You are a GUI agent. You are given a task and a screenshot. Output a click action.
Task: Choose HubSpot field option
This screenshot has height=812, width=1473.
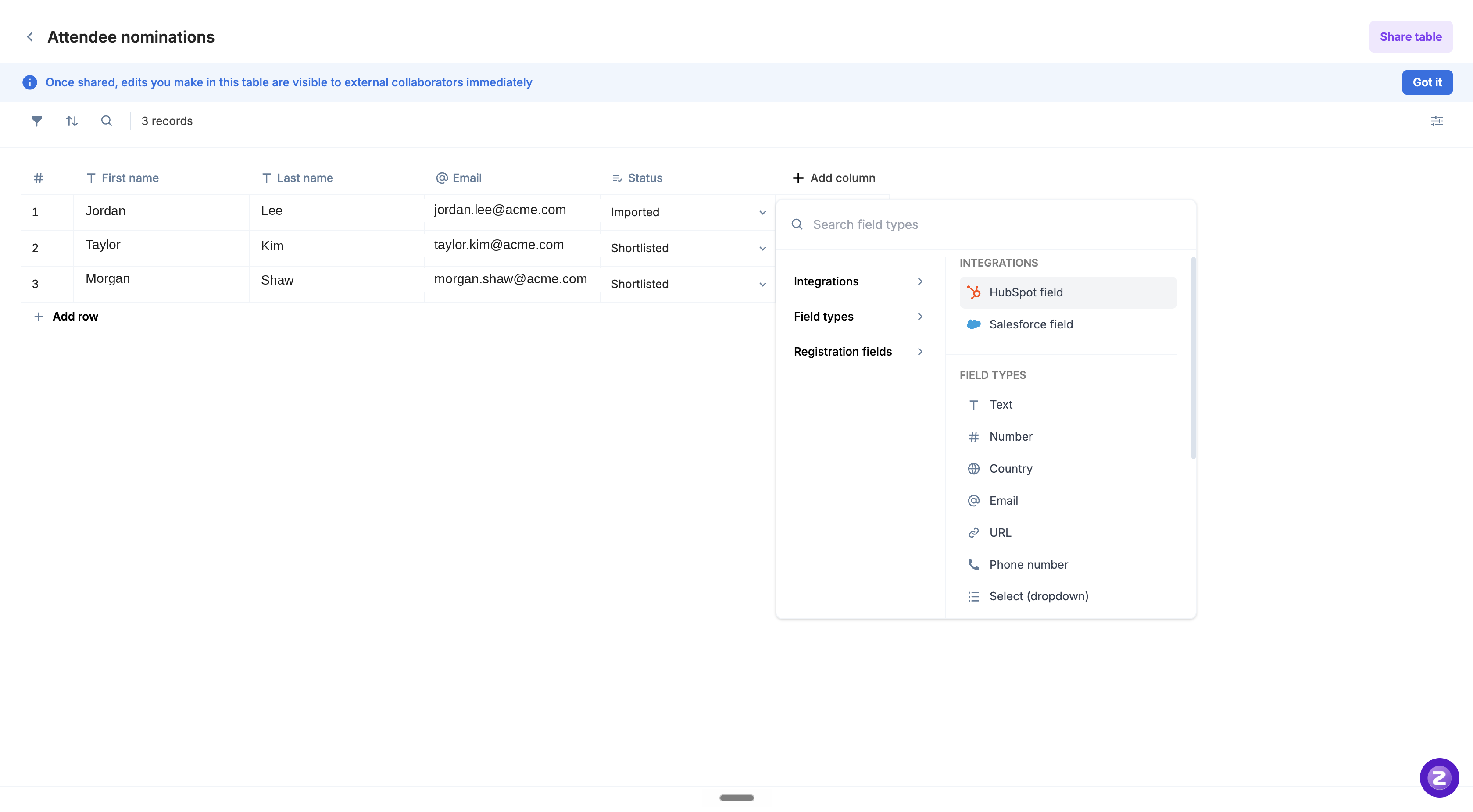click(1068, 292)
